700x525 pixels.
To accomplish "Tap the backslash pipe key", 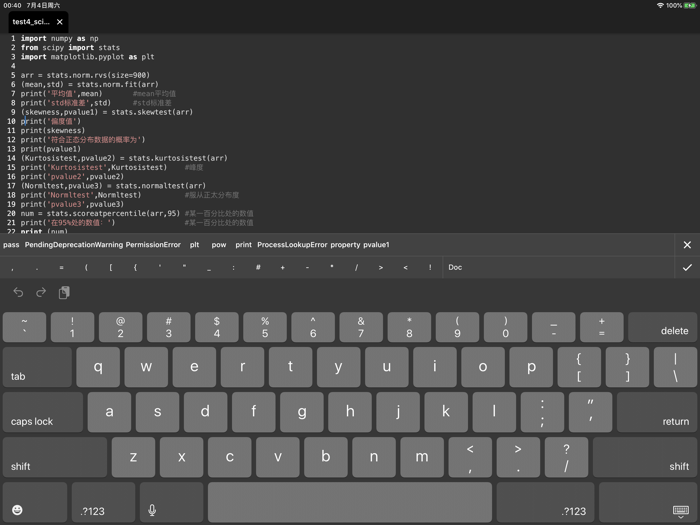I will point(675,367).
